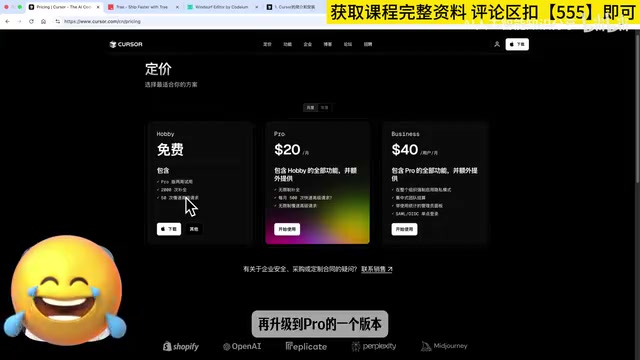The width and height of the screenshot is (640, 360).
Task: Click the browser forward arrow
Action: click(19, 21)
